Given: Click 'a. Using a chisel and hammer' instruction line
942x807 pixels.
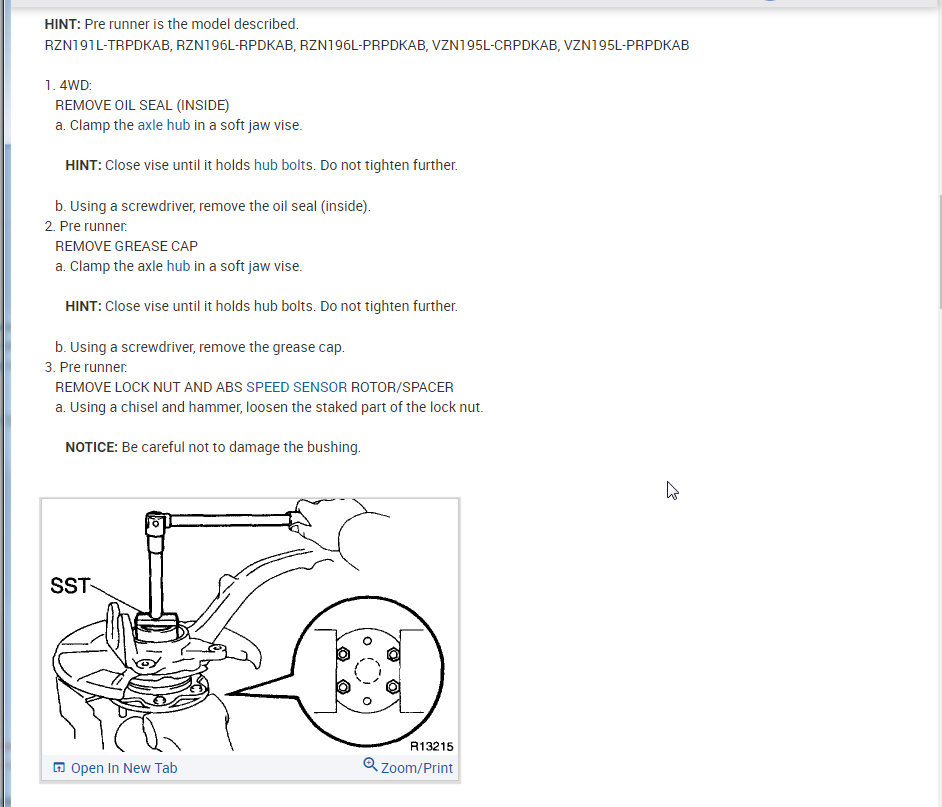Looking at the screenshot, I should click(x=269, y=407).
